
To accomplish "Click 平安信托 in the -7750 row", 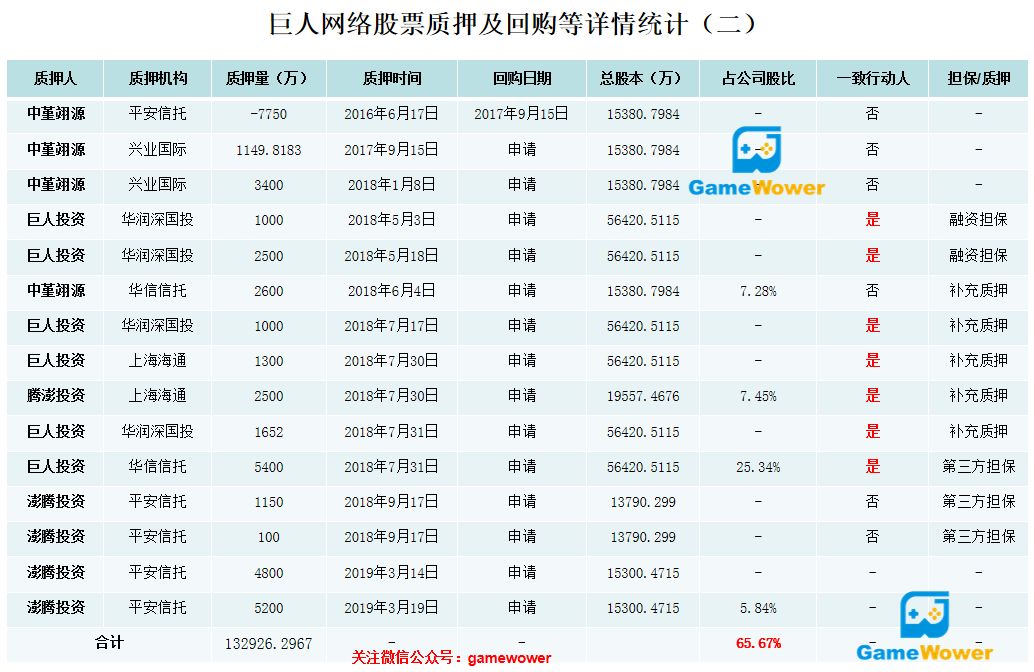I will [158, 114].
